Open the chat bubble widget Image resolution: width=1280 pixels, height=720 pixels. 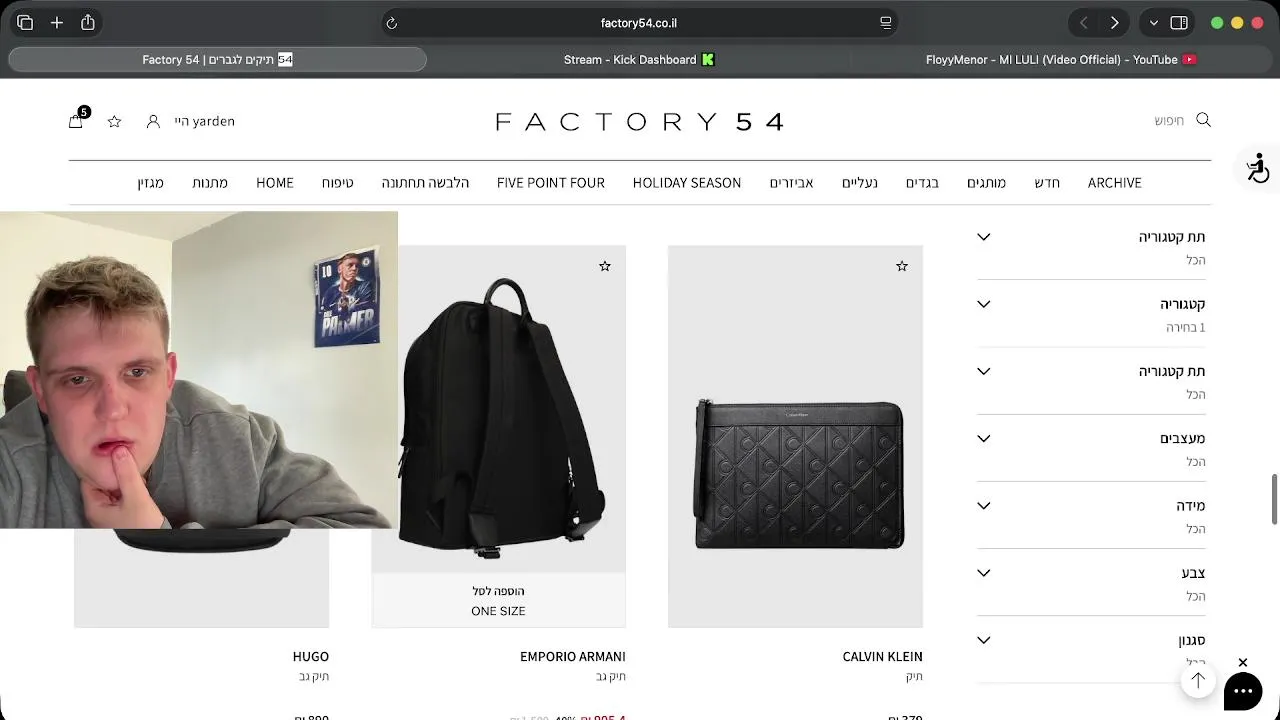click(1243, 691)
